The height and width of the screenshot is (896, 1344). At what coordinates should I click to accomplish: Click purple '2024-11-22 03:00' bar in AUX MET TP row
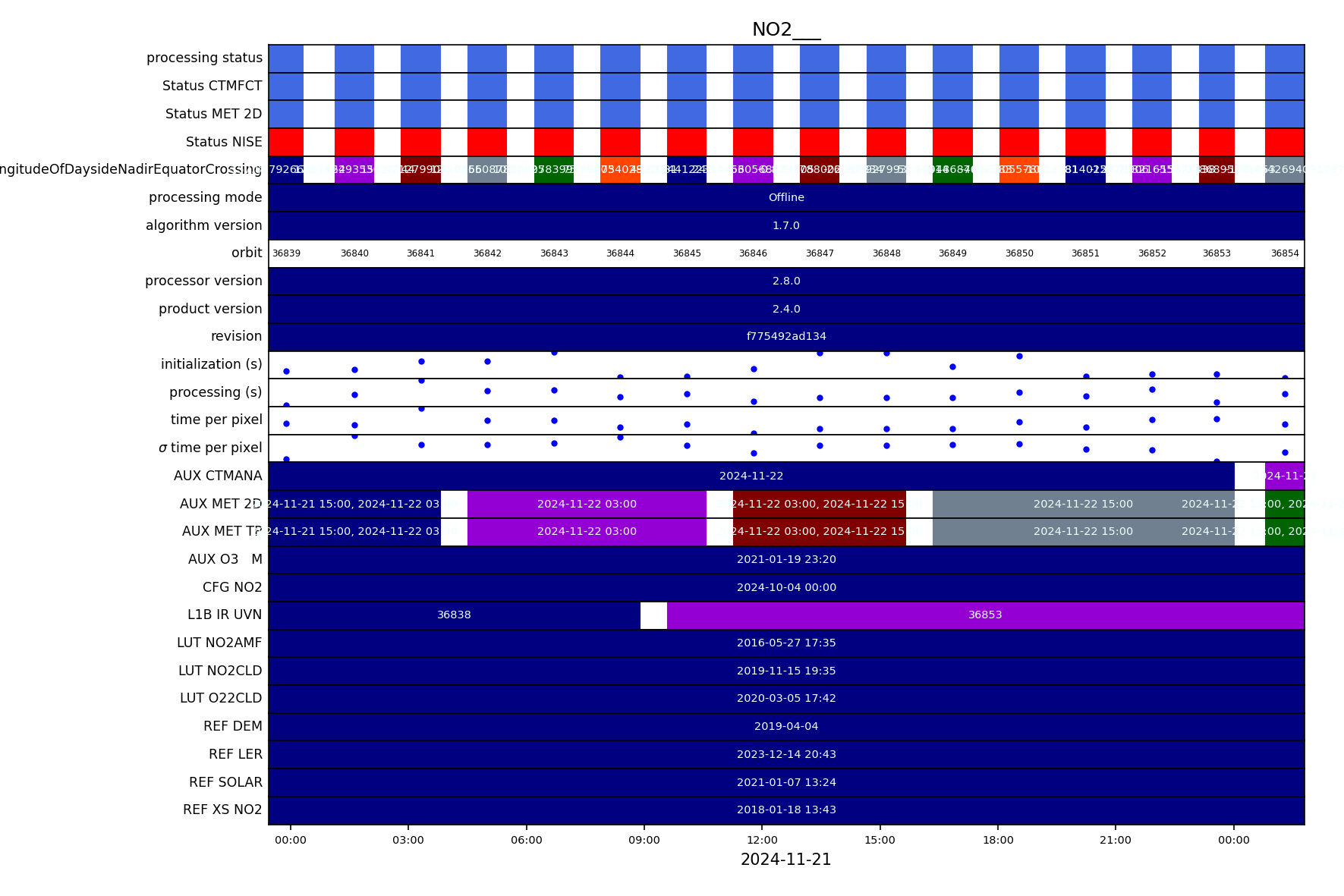click(587, 531)
